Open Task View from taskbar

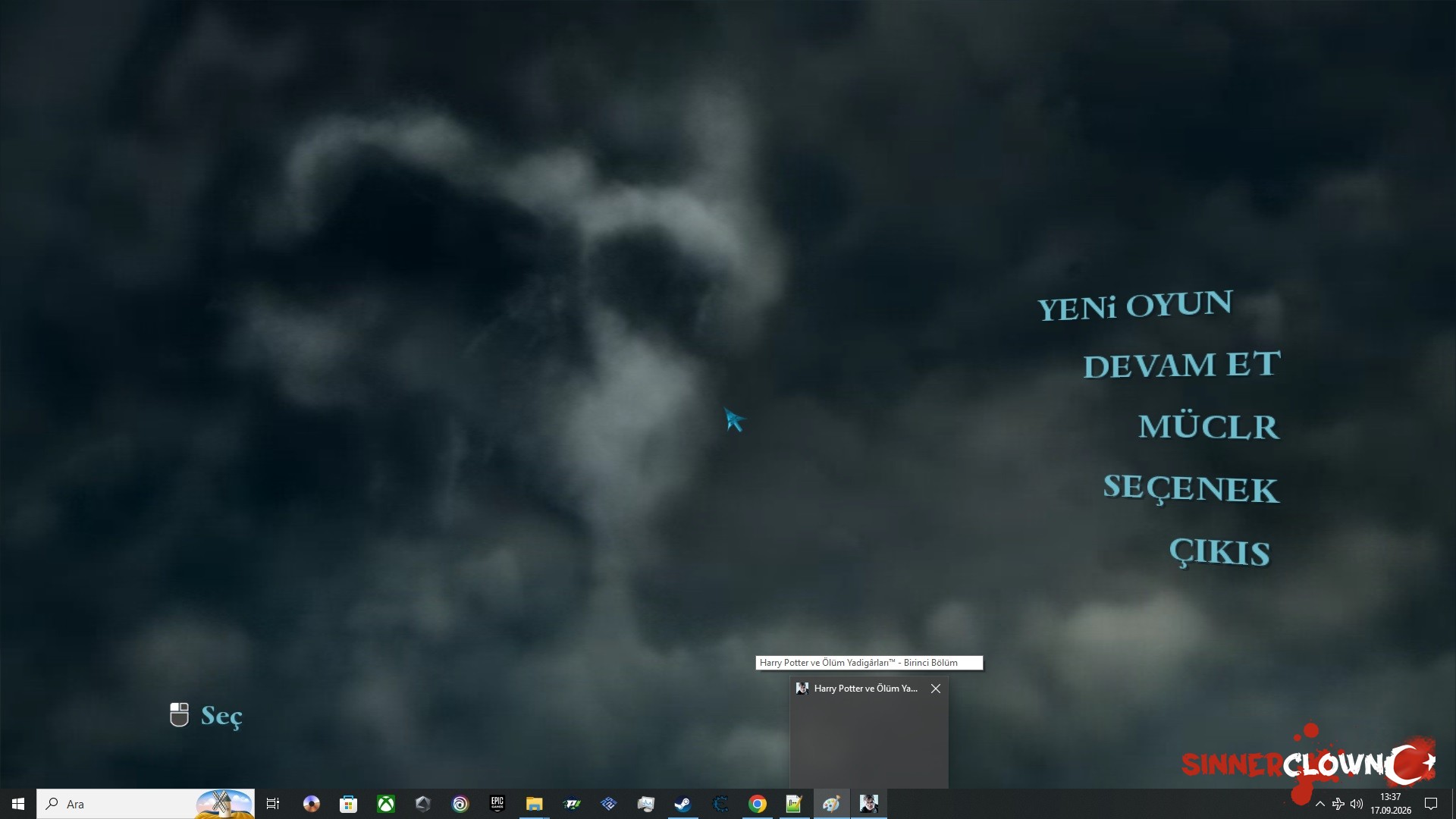click(x=273, y=804)
